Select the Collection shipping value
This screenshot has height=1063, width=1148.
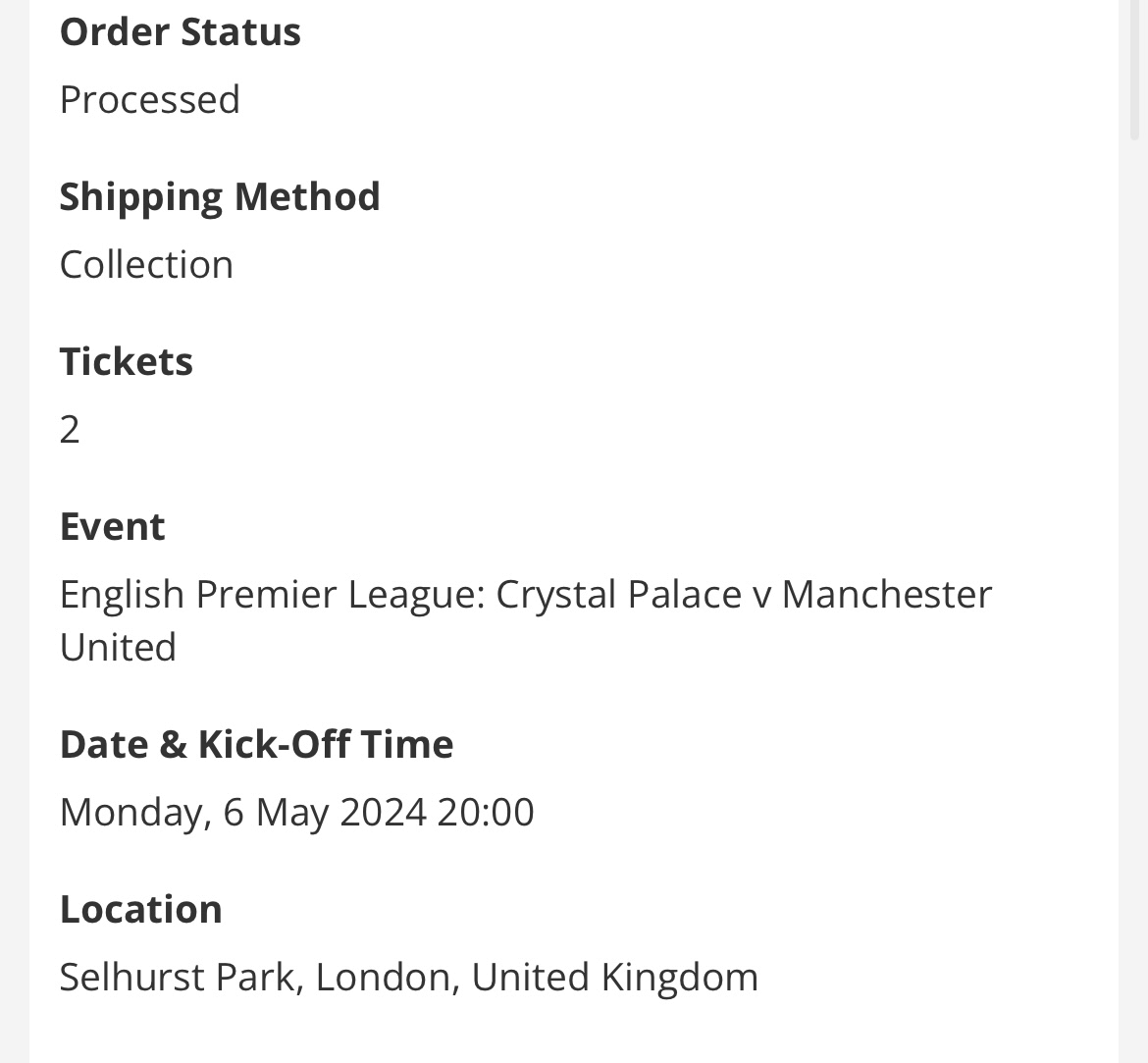(x=146, y=264)
